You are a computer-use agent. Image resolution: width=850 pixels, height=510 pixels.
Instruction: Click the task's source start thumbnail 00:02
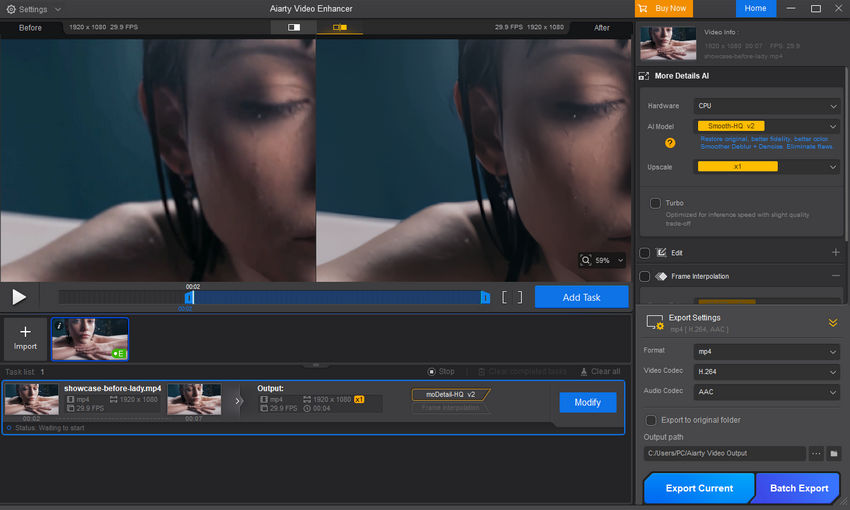tap(31, 399)
